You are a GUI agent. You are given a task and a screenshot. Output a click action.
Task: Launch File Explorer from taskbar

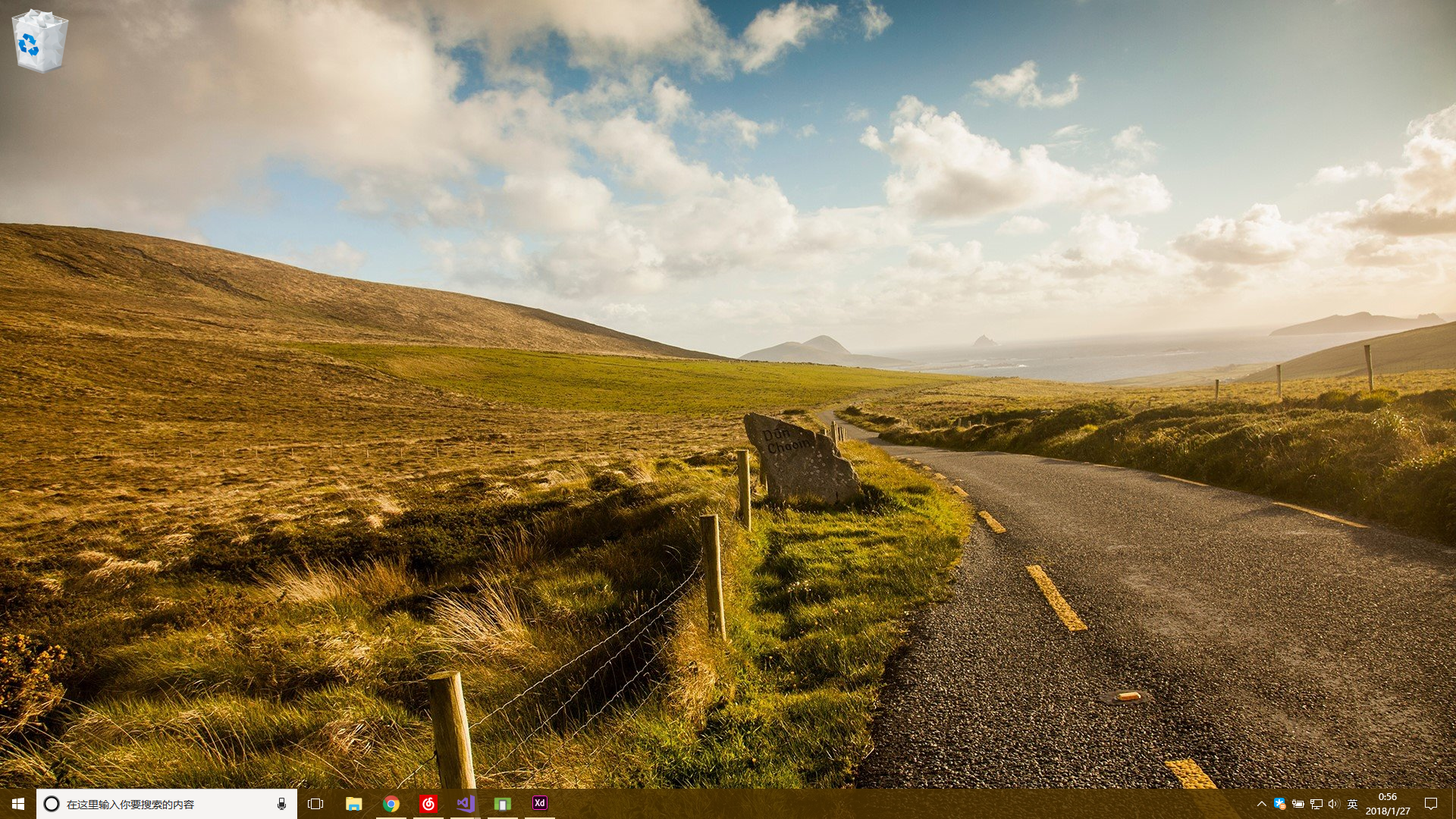point(353,804)
